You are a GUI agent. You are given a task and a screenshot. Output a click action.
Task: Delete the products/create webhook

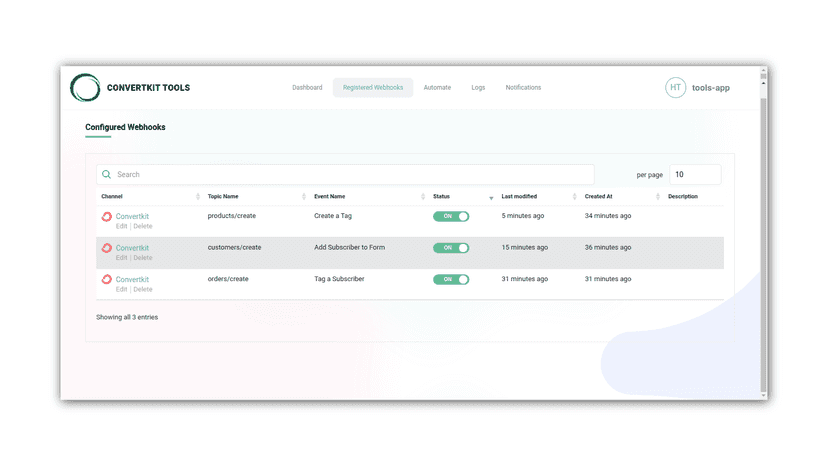point(143,226)
